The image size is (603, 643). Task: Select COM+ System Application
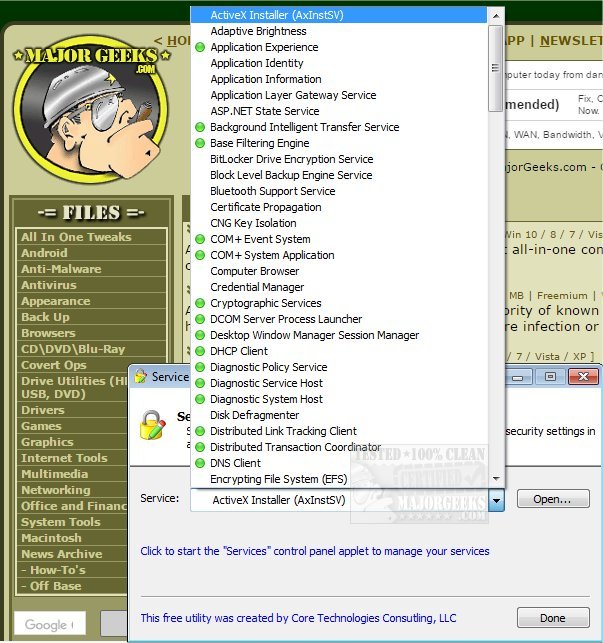[339, 255]
